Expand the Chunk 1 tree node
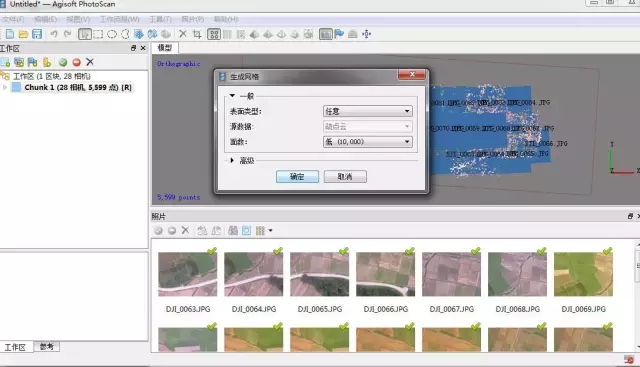This screenshot has height=367, width=640. click(5, 87)
